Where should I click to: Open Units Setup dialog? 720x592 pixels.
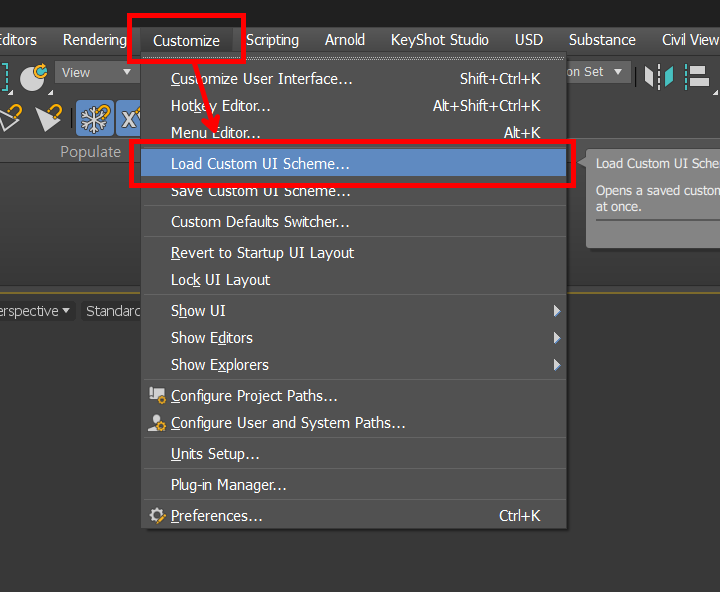click(x=354, y=454)
